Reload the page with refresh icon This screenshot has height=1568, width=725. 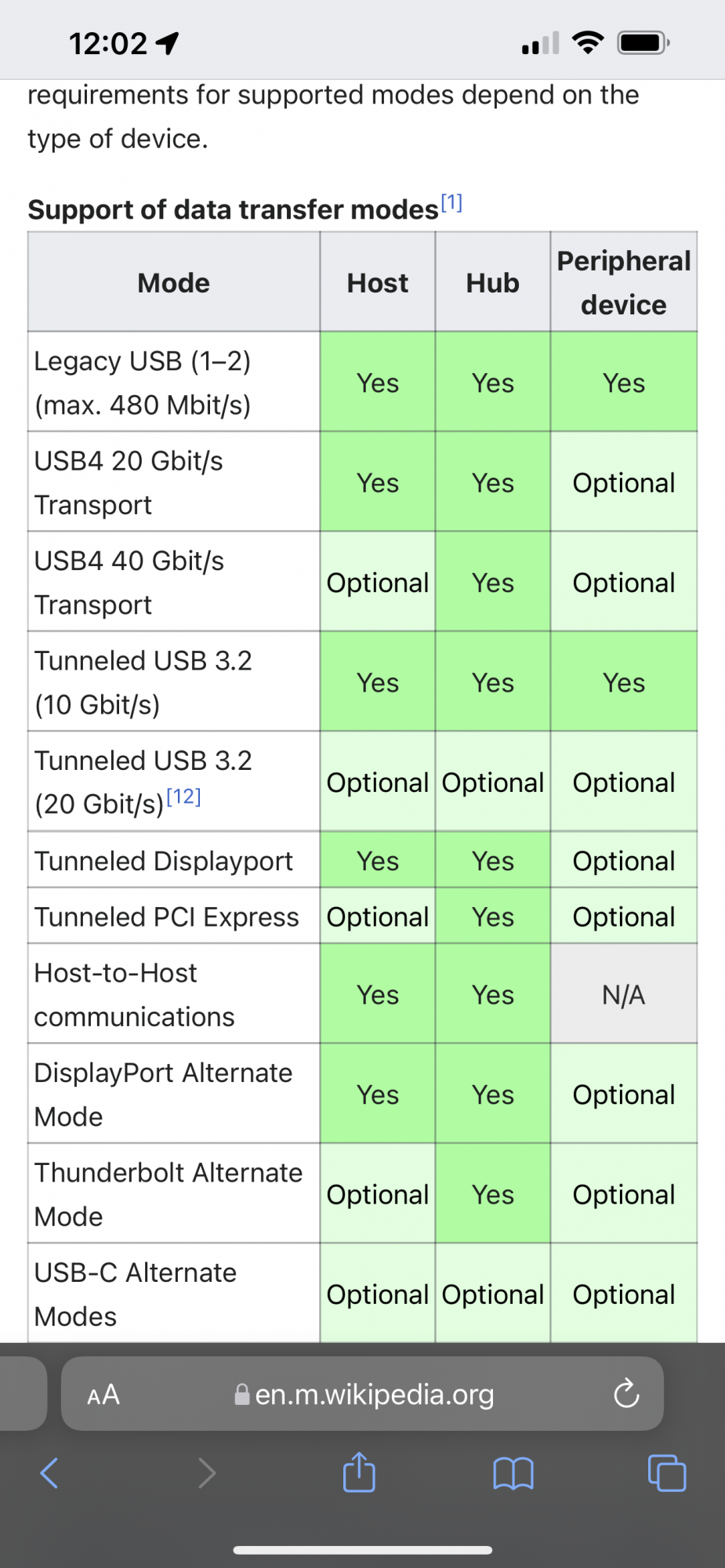(626, 1394)
